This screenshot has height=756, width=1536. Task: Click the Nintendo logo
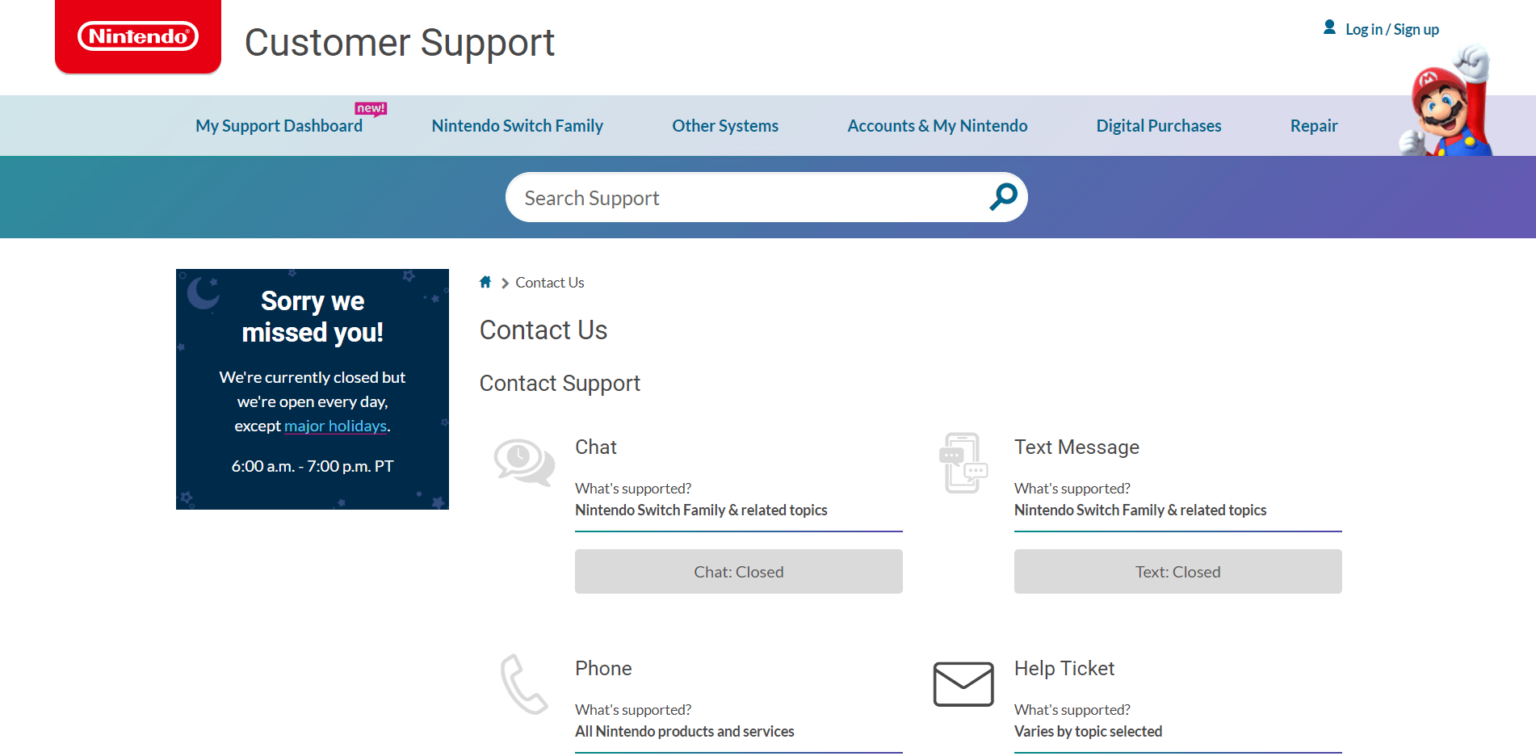[138, 37]
